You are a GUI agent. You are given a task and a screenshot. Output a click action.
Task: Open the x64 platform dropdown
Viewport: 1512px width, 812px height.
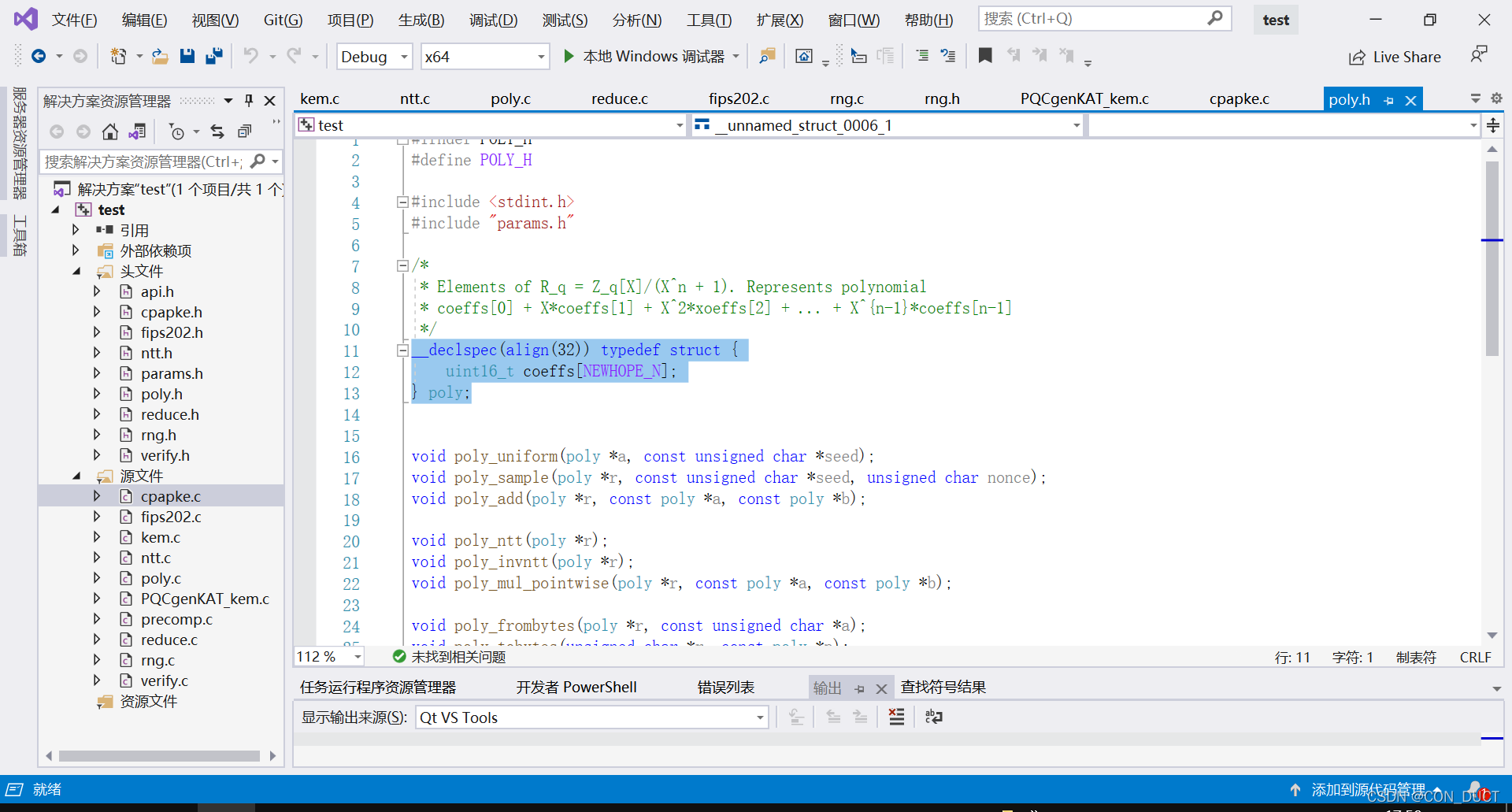485,57
